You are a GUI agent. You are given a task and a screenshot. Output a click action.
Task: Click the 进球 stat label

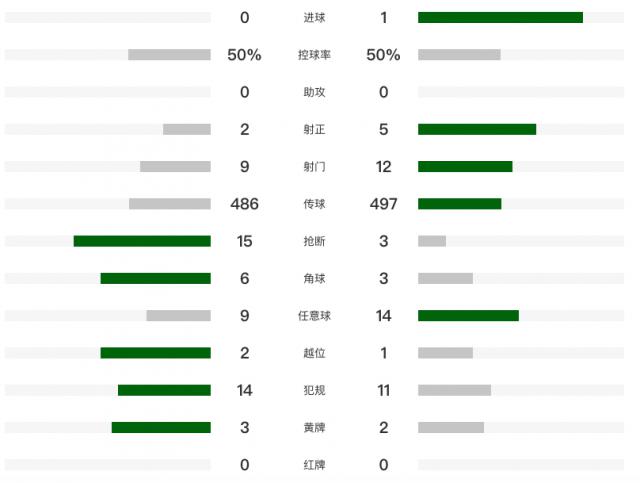[x=314, y=18]
